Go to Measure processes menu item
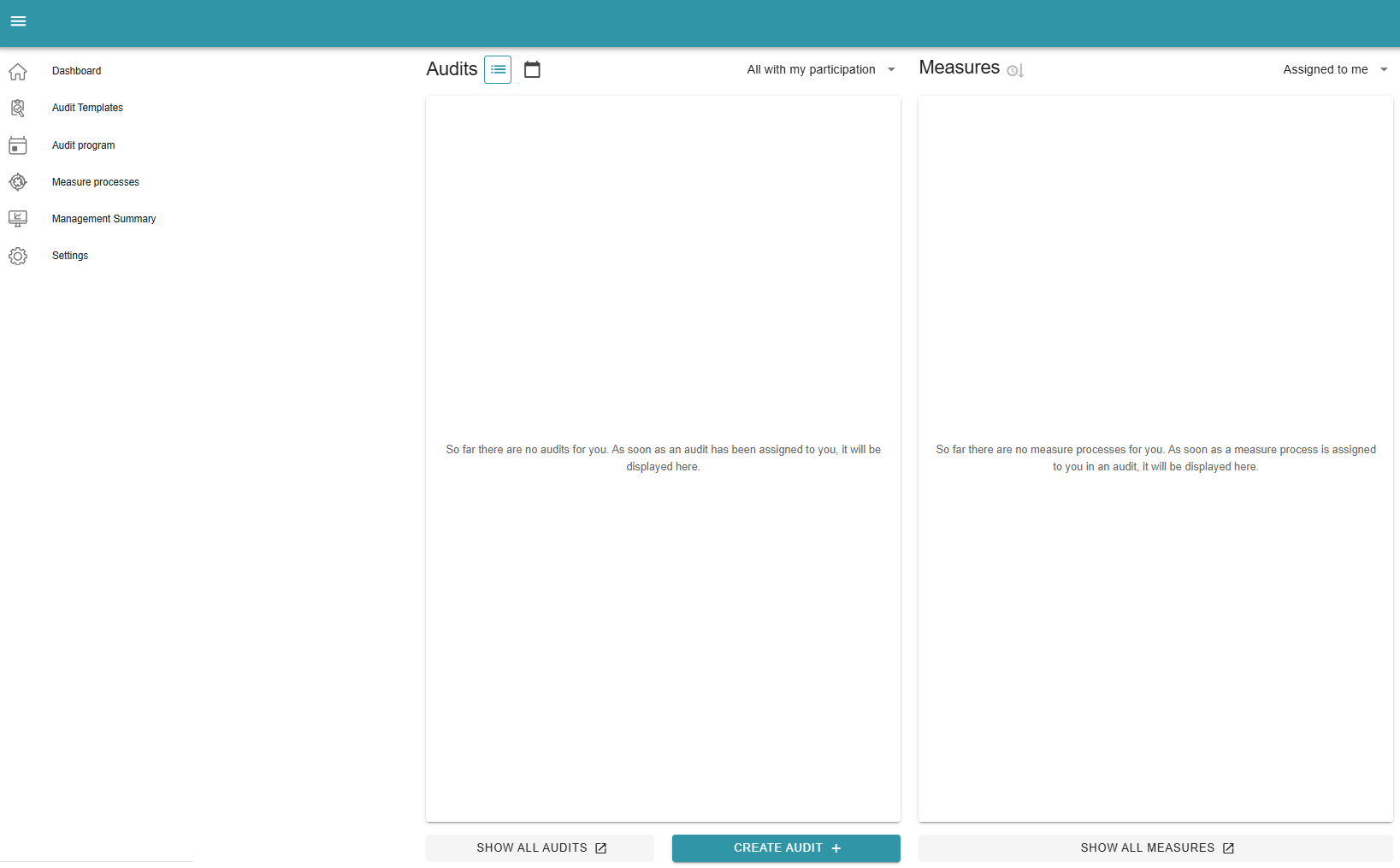The height and width of the screenshot is (868, 1400). pos(96,182)
